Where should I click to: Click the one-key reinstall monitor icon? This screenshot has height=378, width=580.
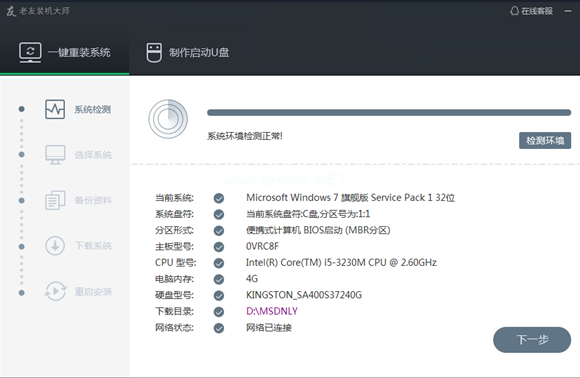click(x=30, y=53)
